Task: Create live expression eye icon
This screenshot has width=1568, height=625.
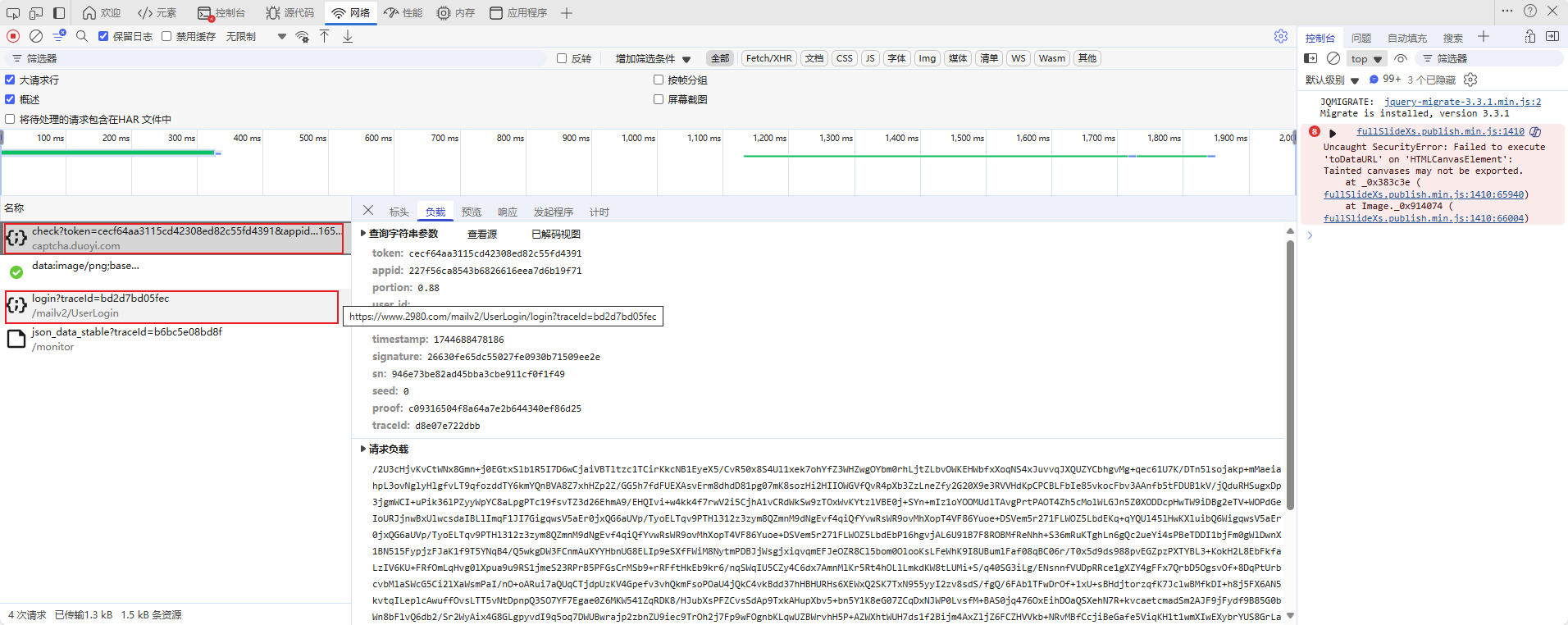Action: pos(1401,58)
